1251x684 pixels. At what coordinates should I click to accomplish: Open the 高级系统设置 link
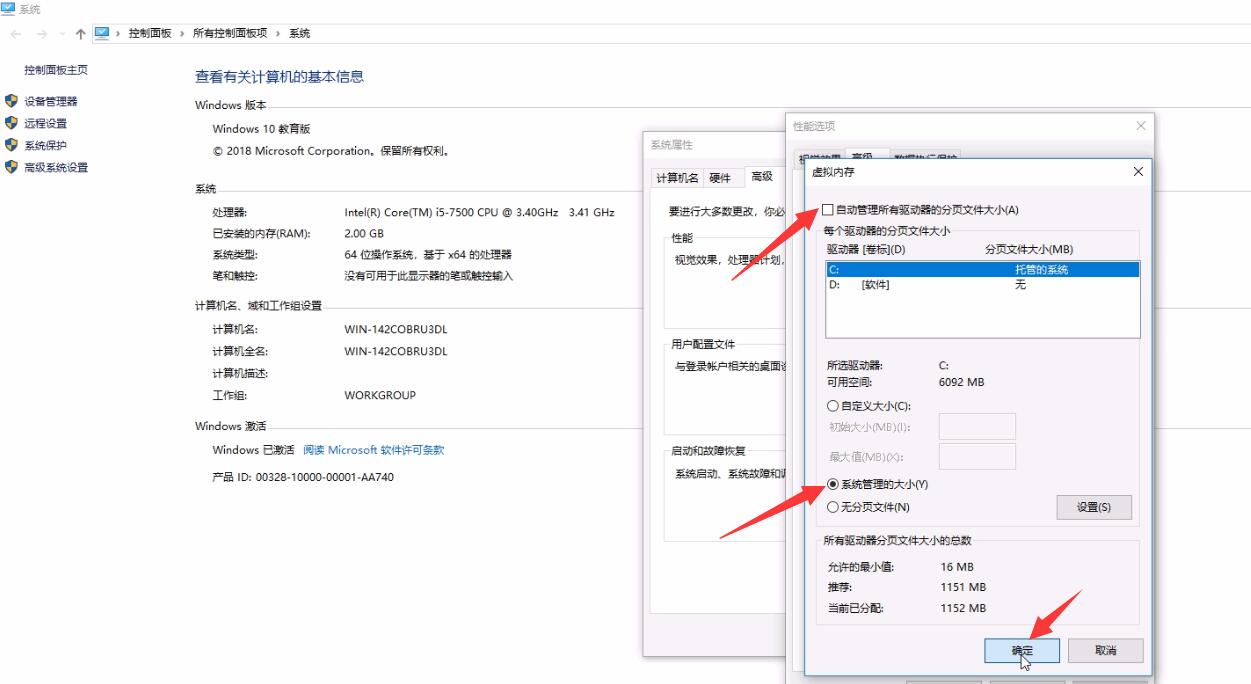point(56,167)
